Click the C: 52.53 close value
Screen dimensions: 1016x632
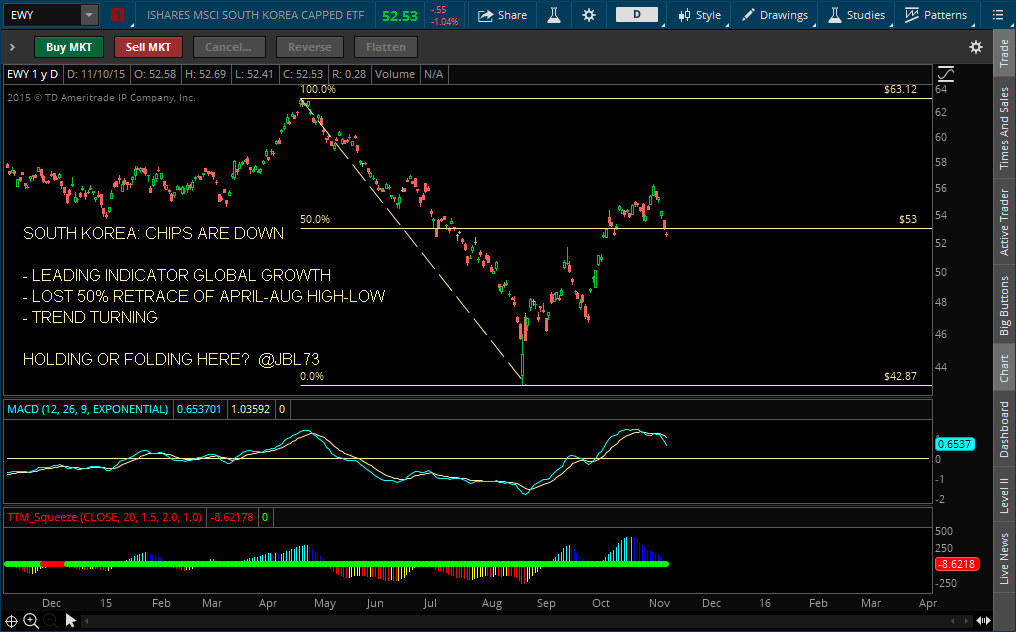click(x=303, y=74)
